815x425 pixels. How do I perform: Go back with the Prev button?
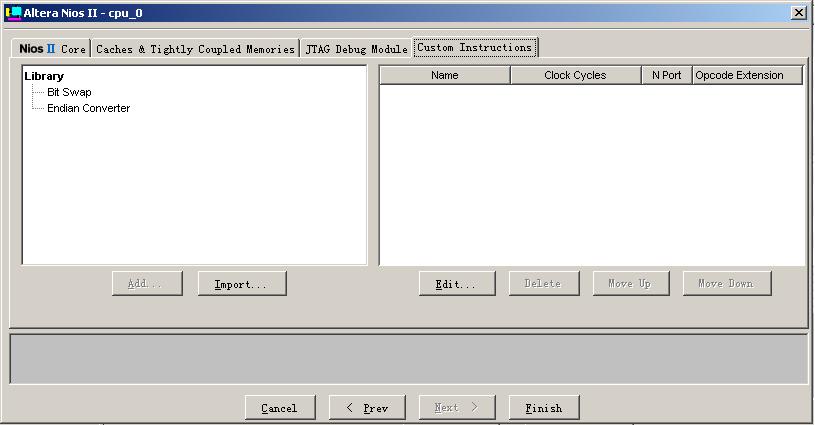click(x=366, y=408)
